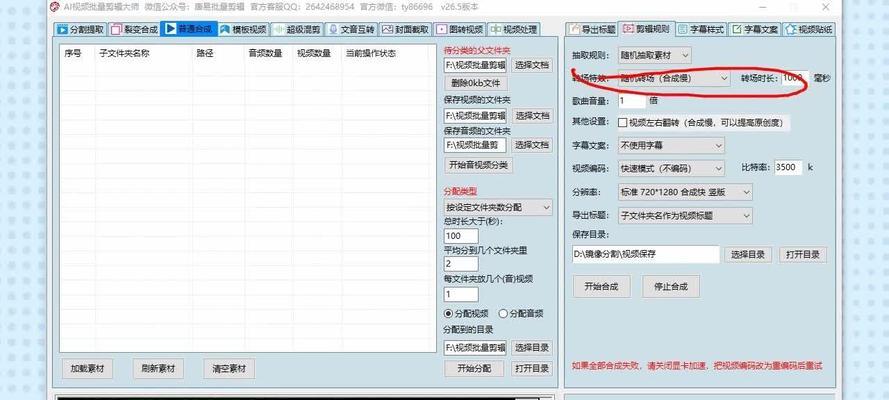Click the 刷新素材 button
Viewport: 889px width, 400px height.
pos(158,368)
